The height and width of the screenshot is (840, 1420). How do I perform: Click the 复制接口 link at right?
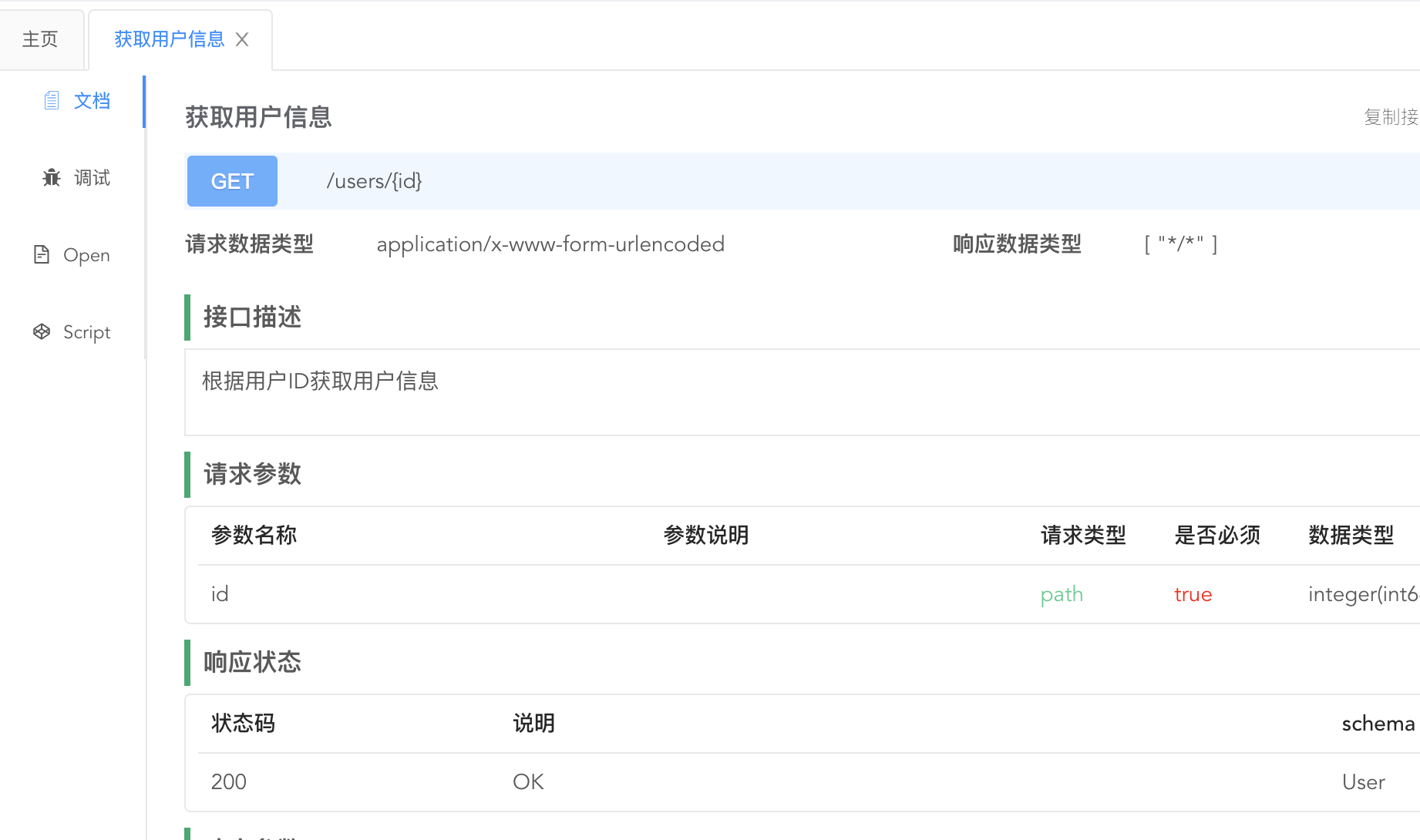tap(1391, 117)
